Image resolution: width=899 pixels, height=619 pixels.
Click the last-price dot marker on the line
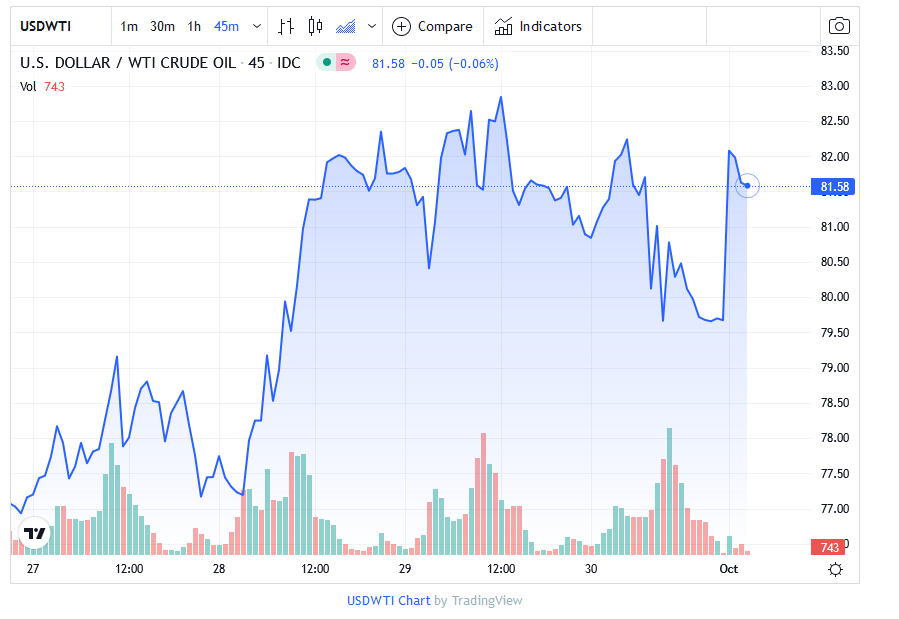(x=747, y=186)
